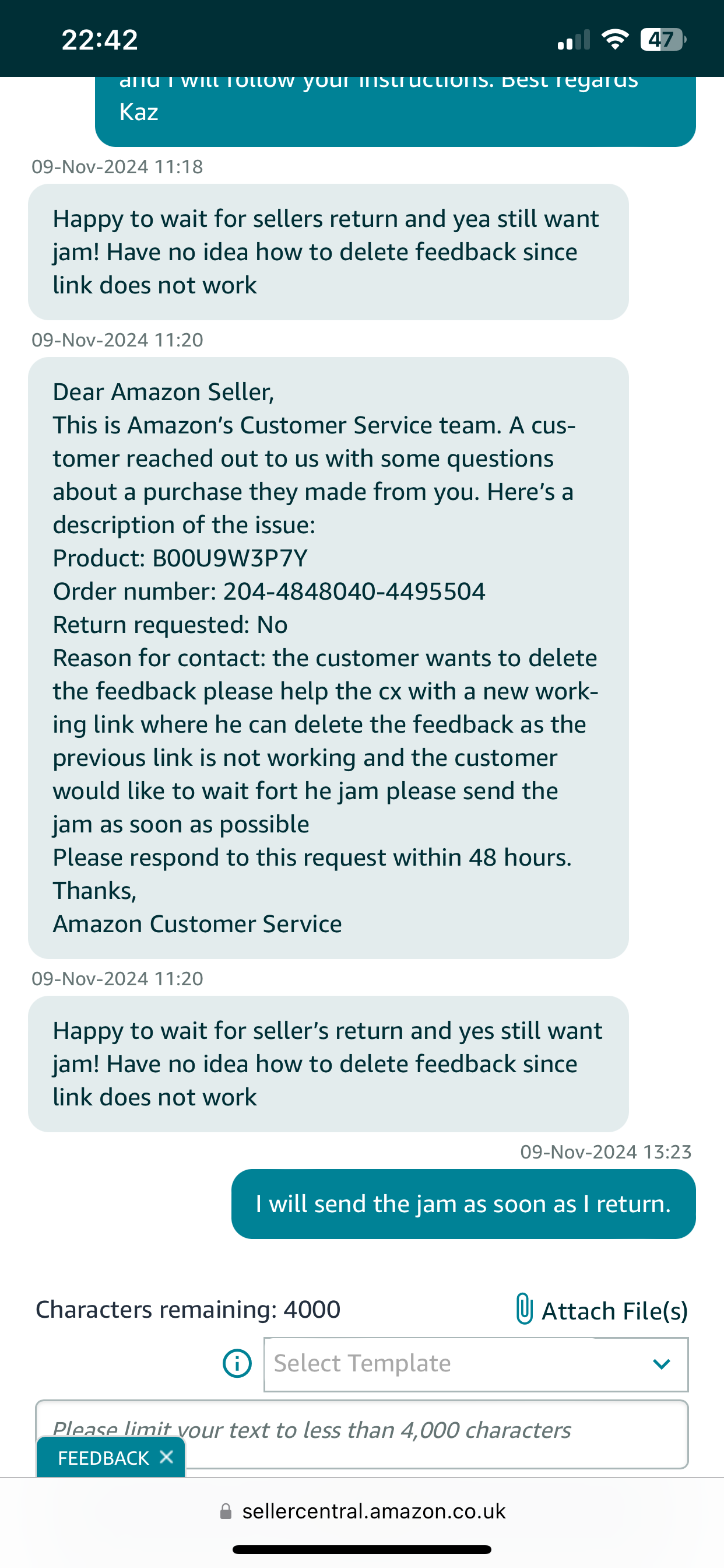This screenshot has height=1568, width=724.
Task: Open the Select Template dropdown
Action: pyautogui.click(x=476, y=1364)
